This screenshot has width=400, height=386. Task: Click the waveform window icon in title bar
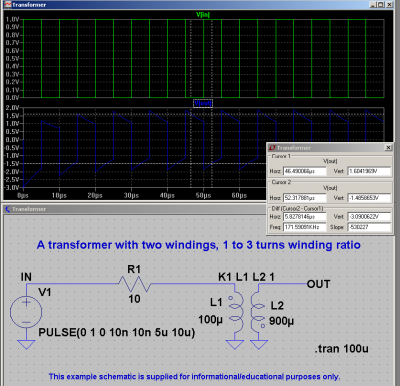tap(8, 5)
